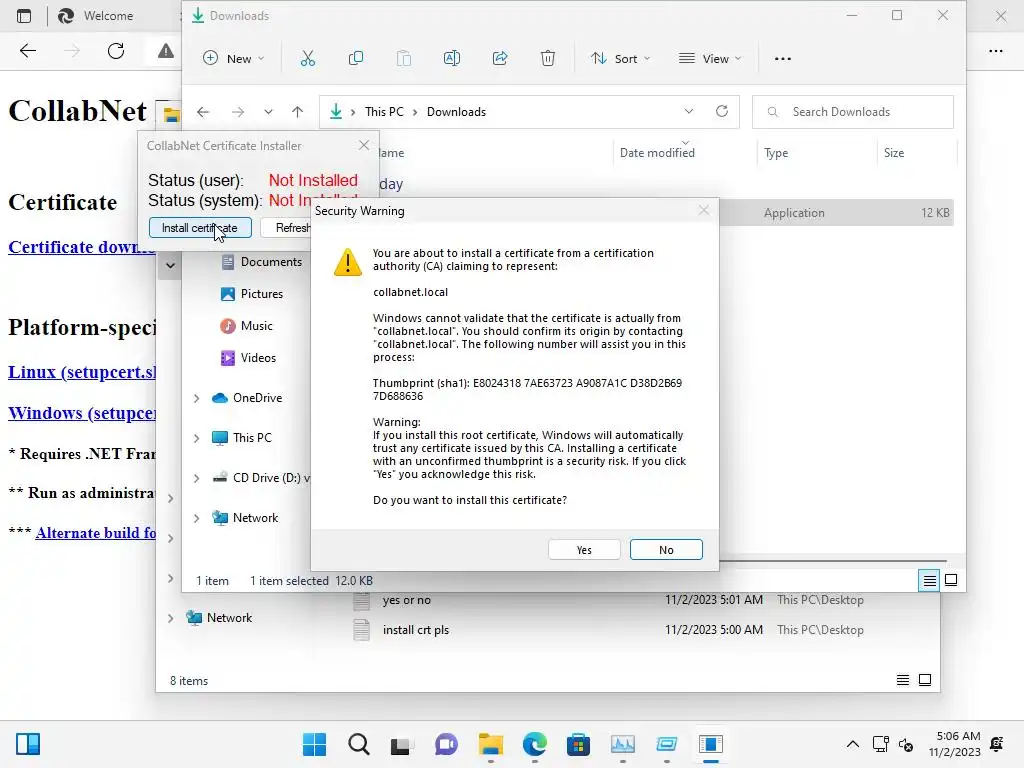Click No in Security Warning dialog
Screen dimensions: 1024x768
click(x=665, y=550)
